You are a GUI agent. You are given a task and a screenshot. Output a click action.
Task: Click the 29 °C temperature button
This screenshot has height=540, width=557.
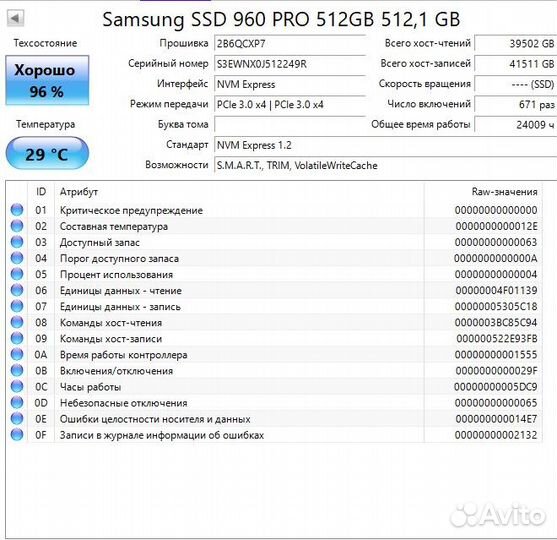47,153
